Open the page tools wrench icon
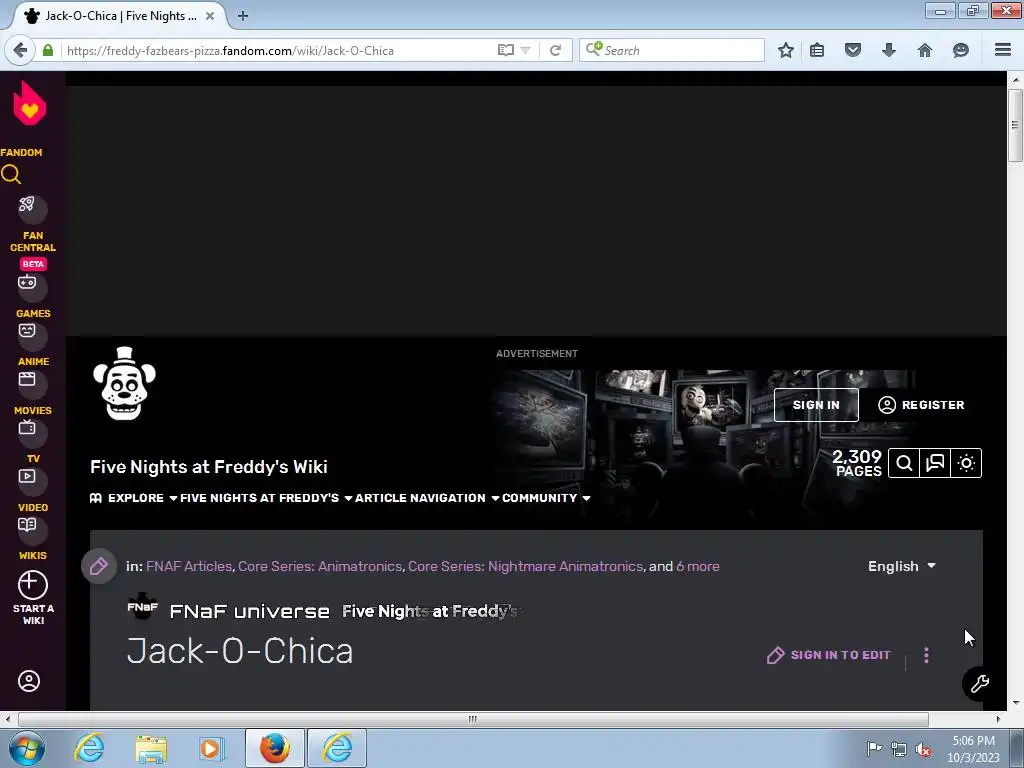 click(980, 684)
